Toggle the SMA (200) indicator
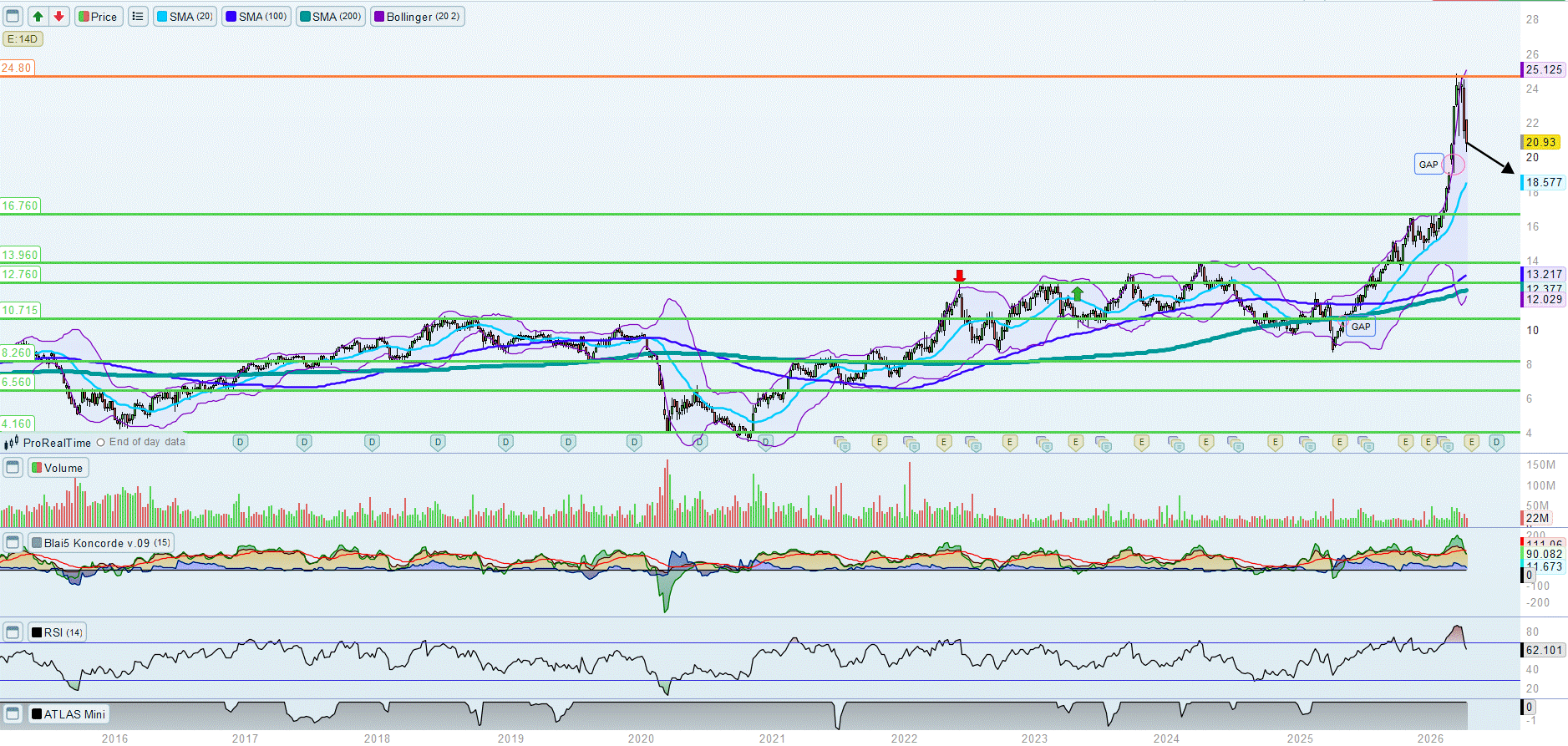The width and height of the screenshot is (1568, 746). coord(331,17)
